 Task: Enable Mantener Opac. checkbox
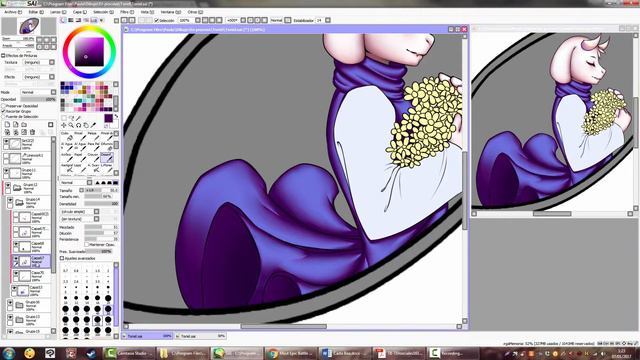click(87, 244)
